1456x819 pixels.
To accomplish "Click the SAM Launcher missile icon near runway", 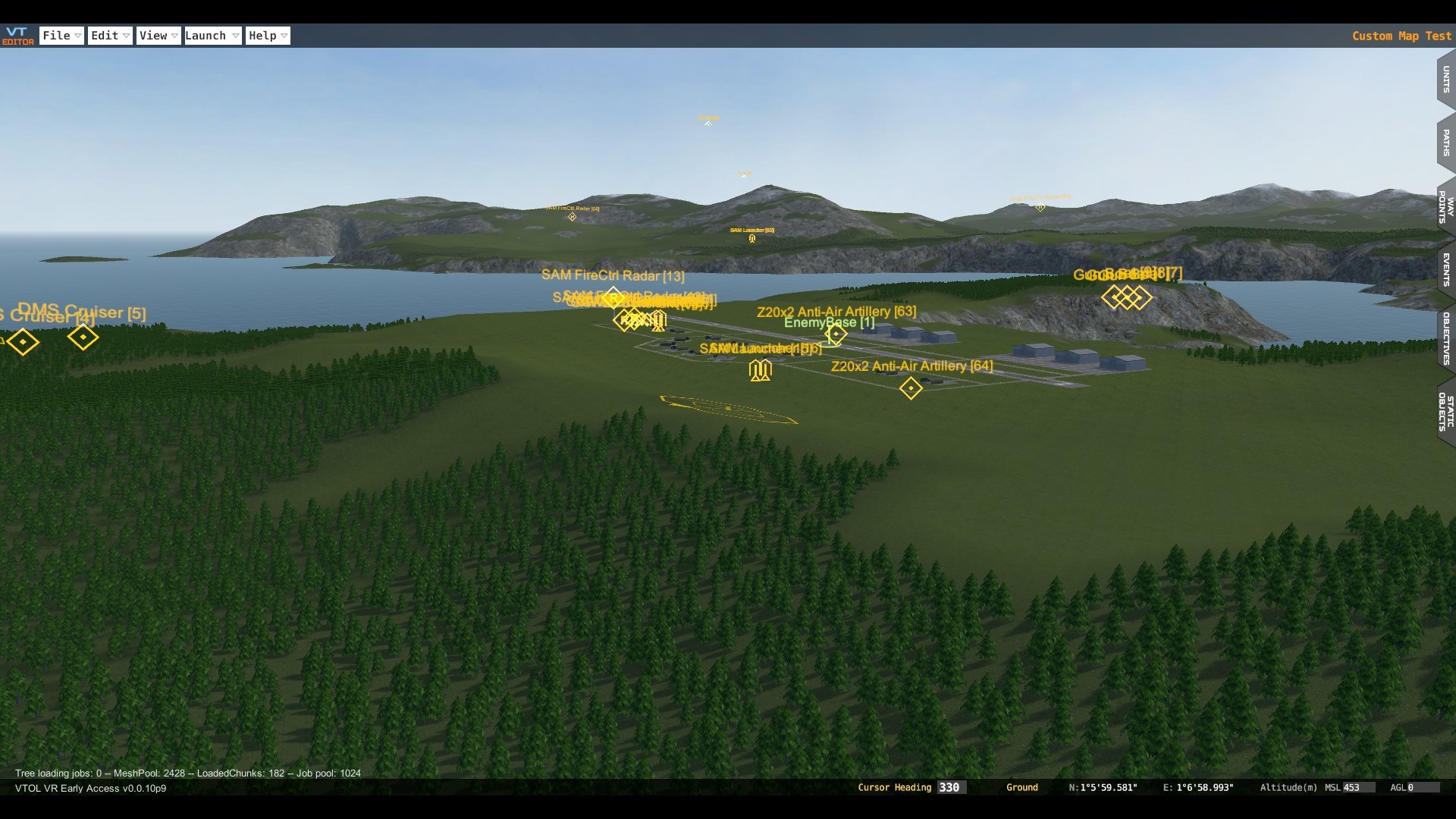I will pos(760,370).
